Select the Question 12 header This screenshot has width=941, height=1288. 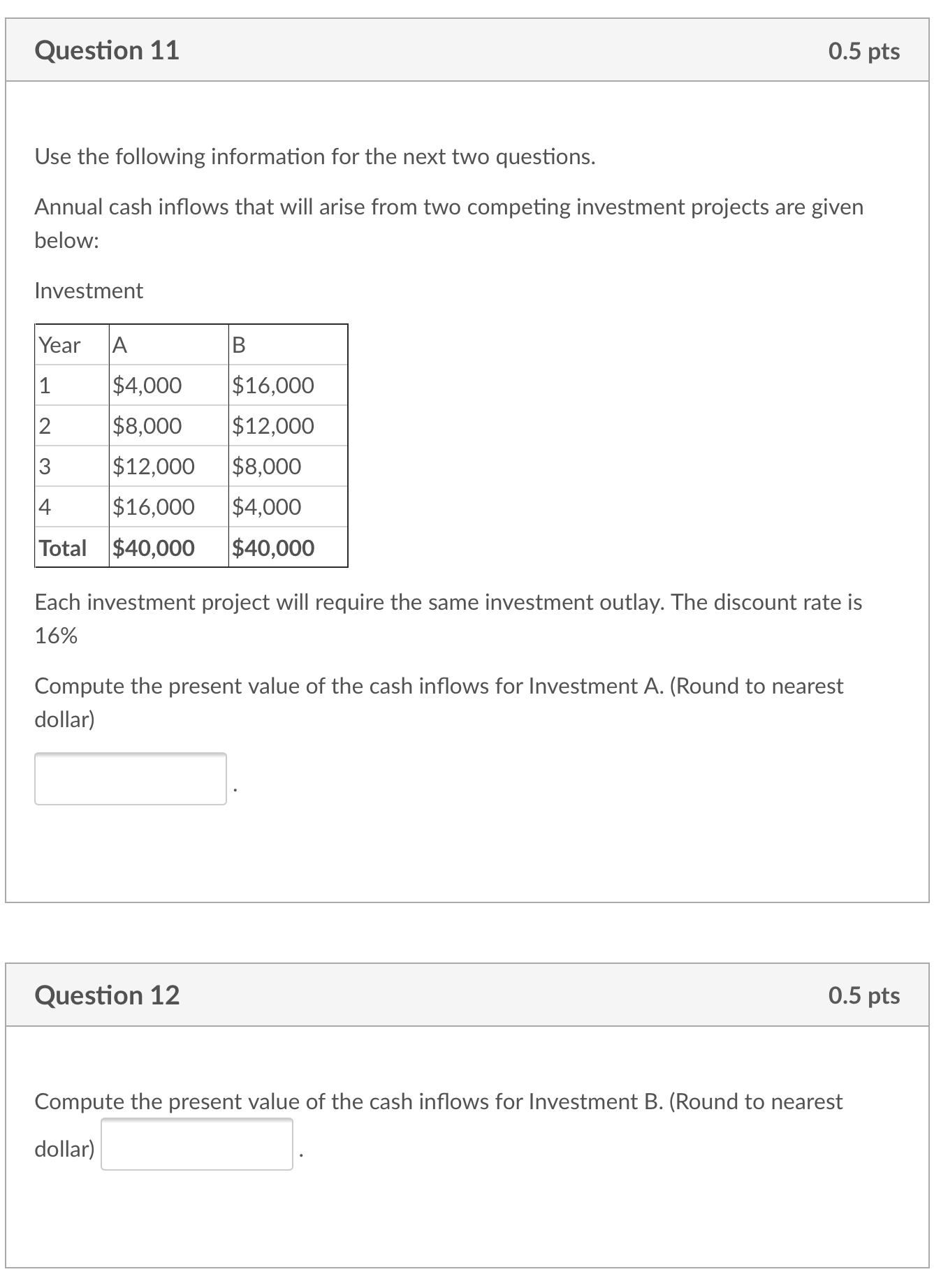pos(108,996)
